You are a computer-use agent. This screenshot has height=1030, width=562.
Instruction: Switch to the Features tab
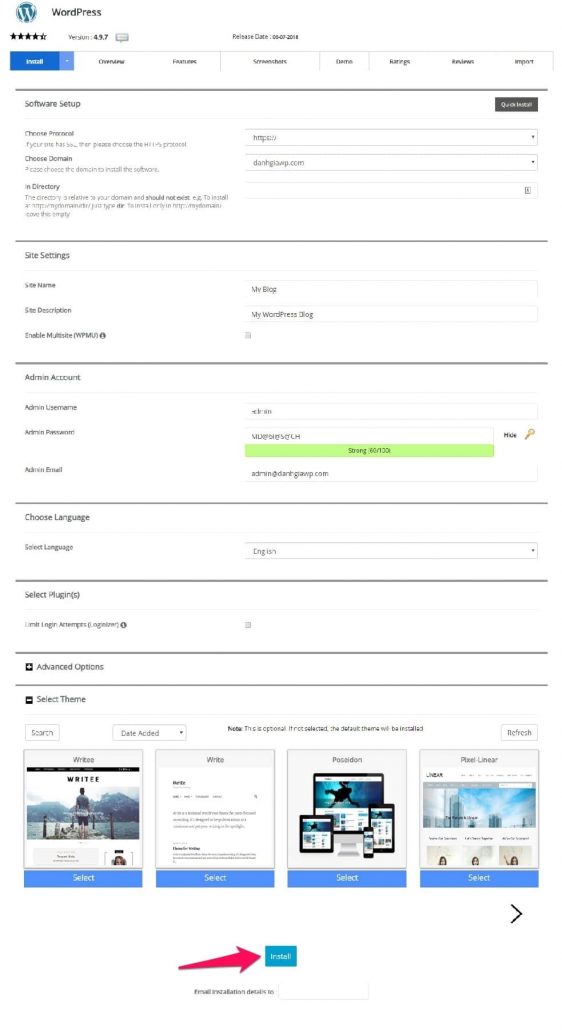184,61
